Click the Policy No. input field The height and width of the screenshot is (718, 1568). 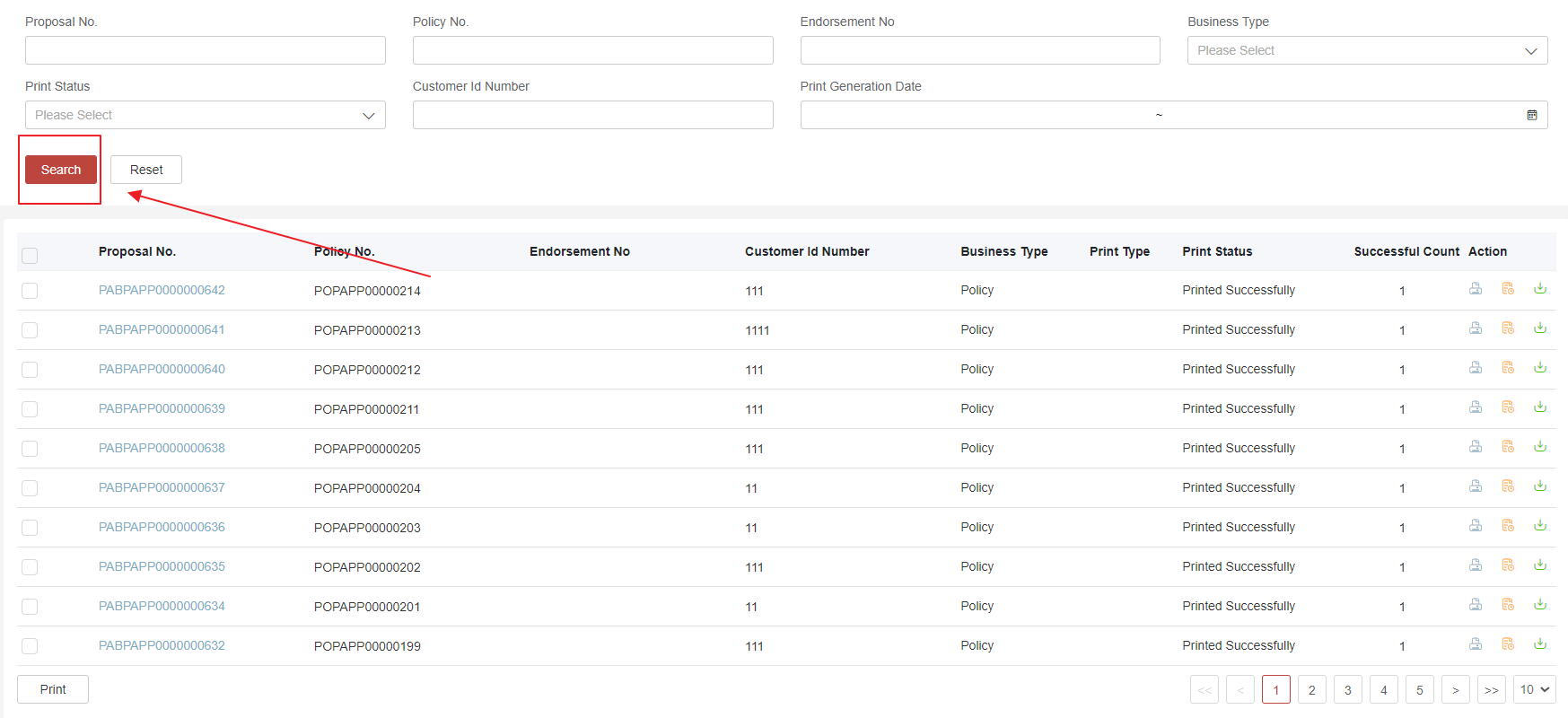coord(592,50)
